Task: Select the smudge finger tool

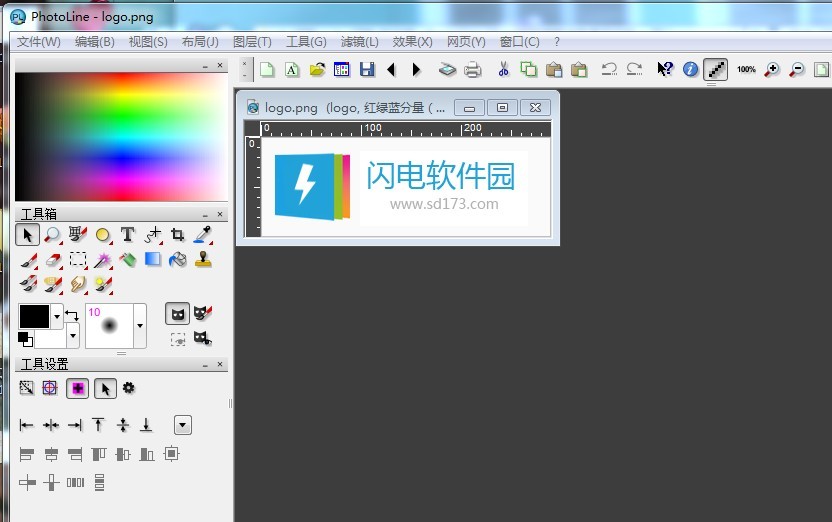Action: (x=78, y=284)
